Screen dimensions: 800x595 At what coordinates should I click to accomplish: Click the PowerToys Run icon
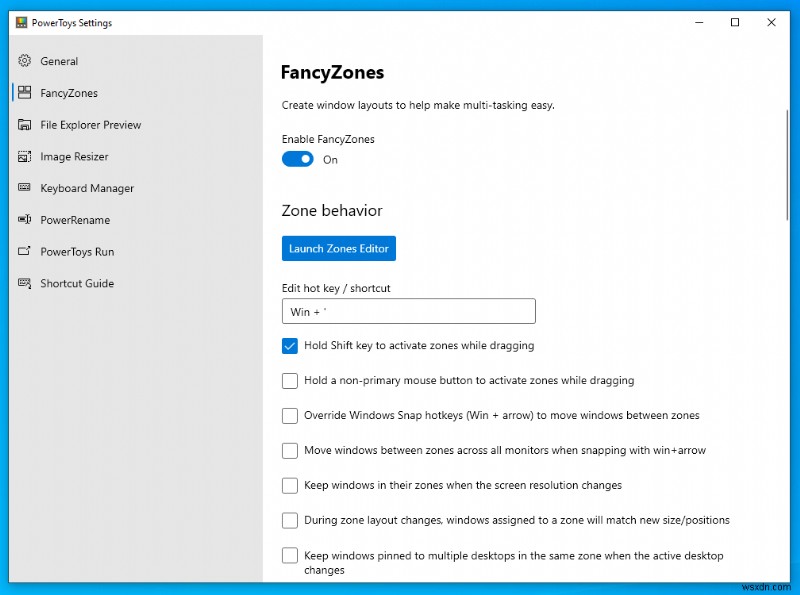click(24, 252)
